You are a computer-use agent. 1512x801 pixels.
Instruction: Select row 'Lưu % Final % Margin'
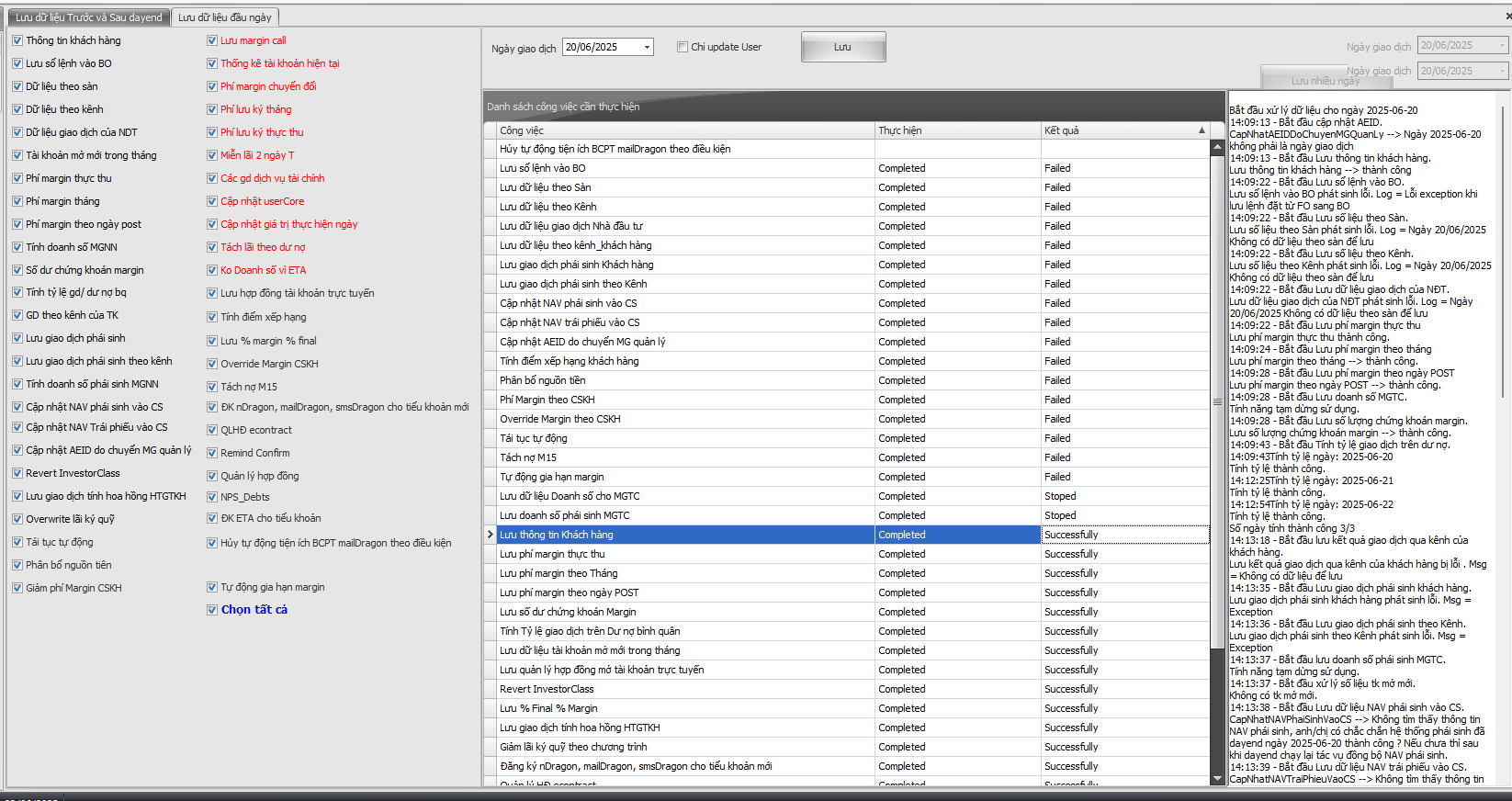846,708
